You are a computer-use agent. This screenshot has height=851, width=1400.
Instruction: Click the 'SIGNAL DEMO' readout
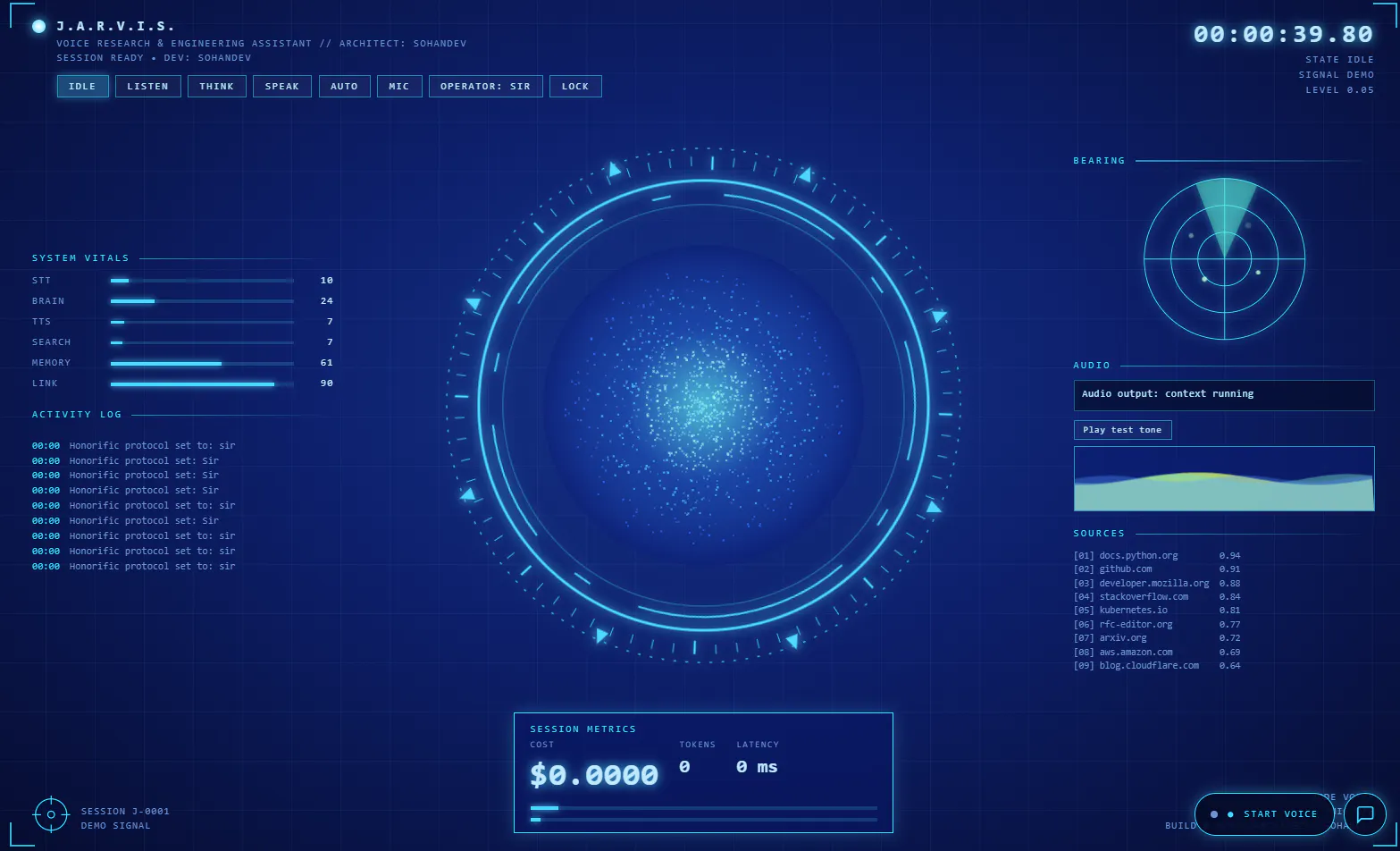point(1337,75)
